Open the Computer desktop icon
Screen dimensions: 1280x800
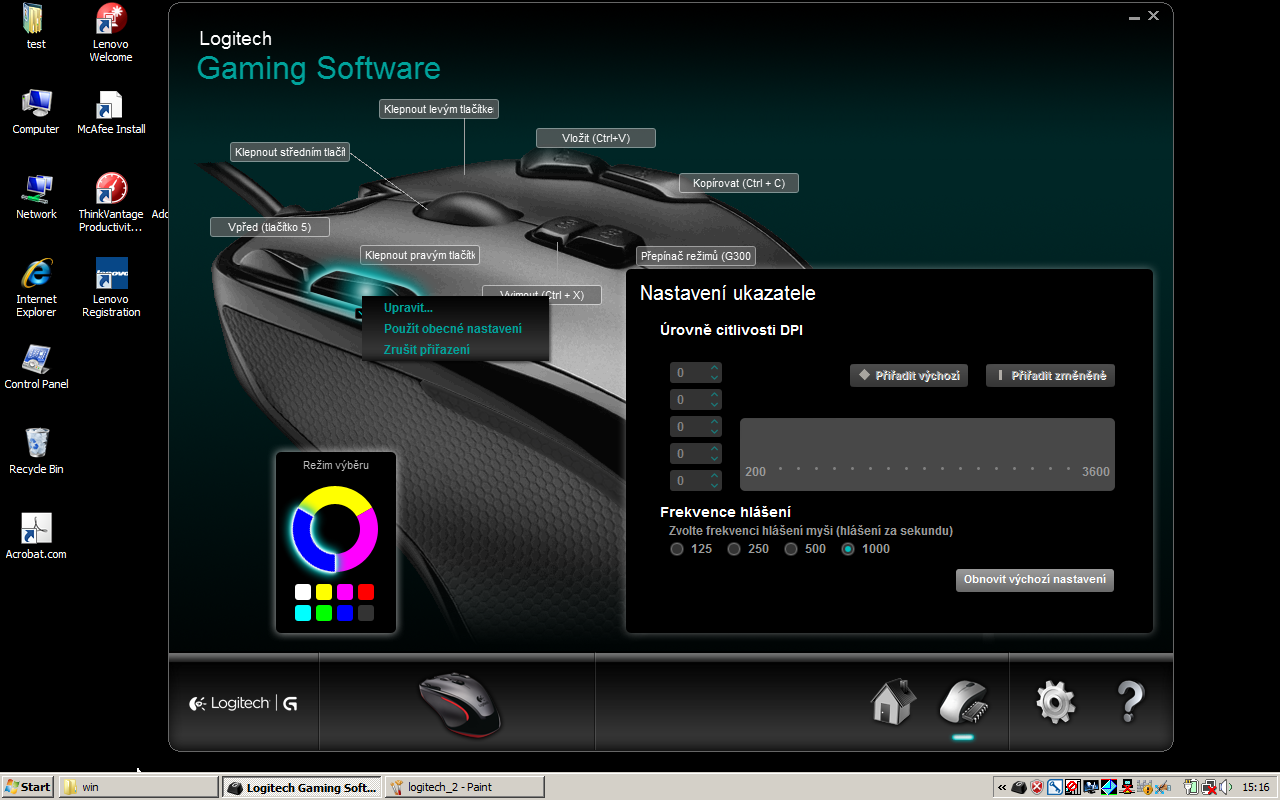click(36, 111)
